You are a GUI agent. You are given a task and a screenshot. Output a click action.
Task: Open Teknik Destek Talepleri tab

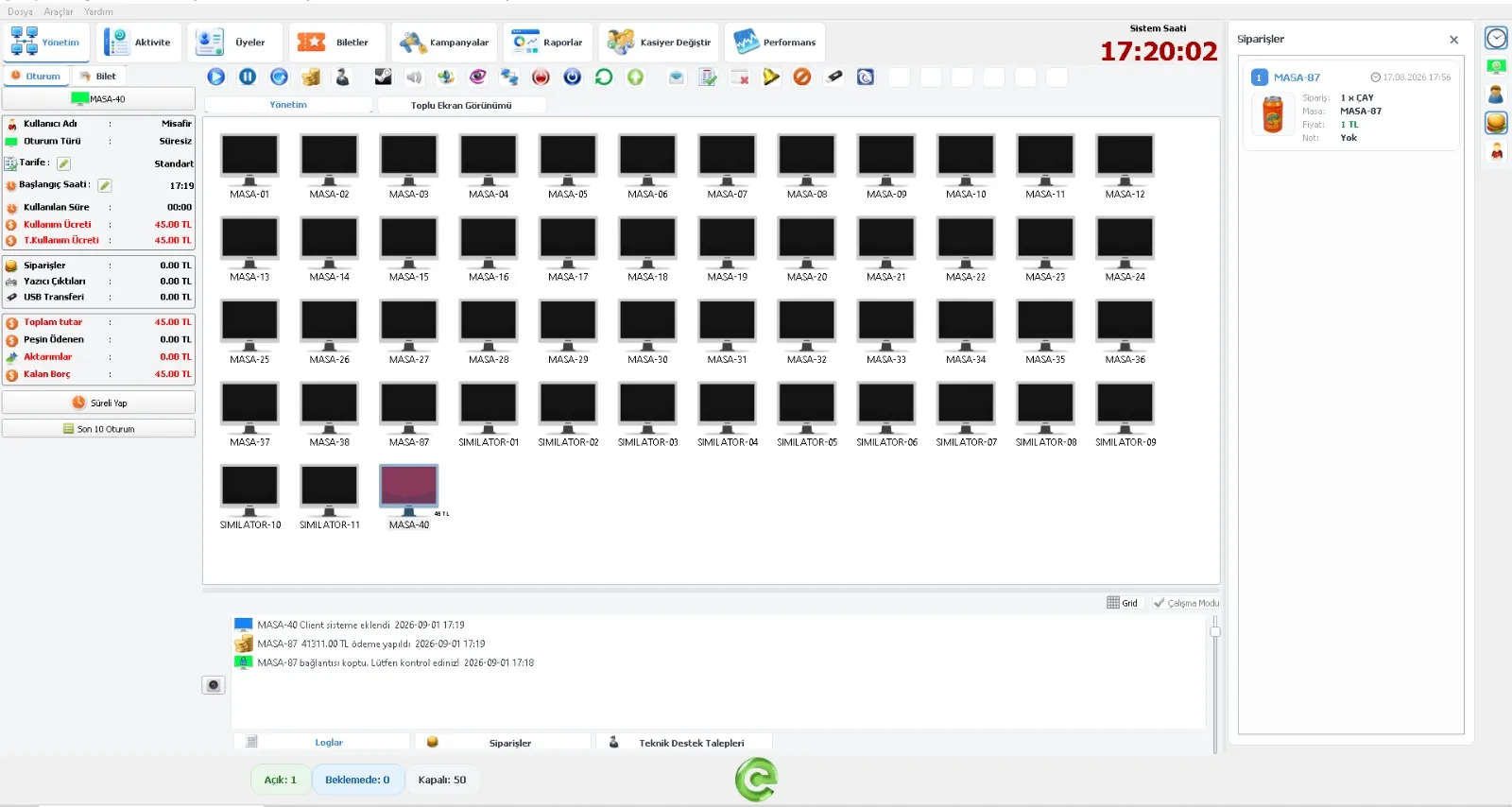pyautogui.click(x=684, y=743)
